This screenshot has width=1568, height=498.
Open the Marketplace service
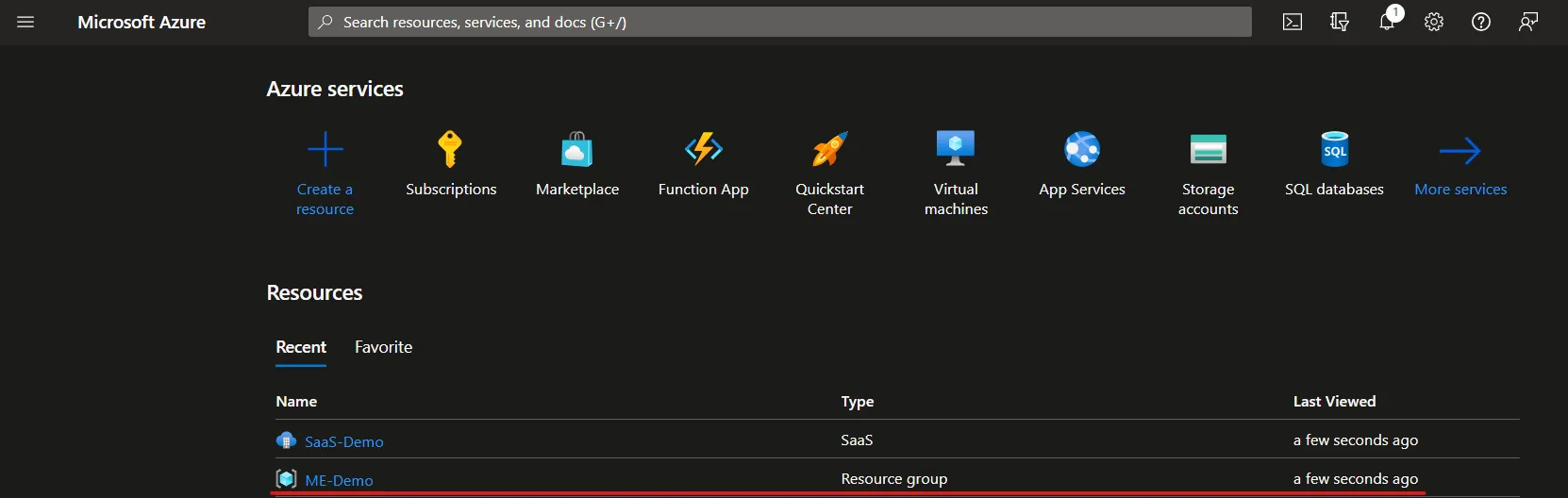point(577,149)
